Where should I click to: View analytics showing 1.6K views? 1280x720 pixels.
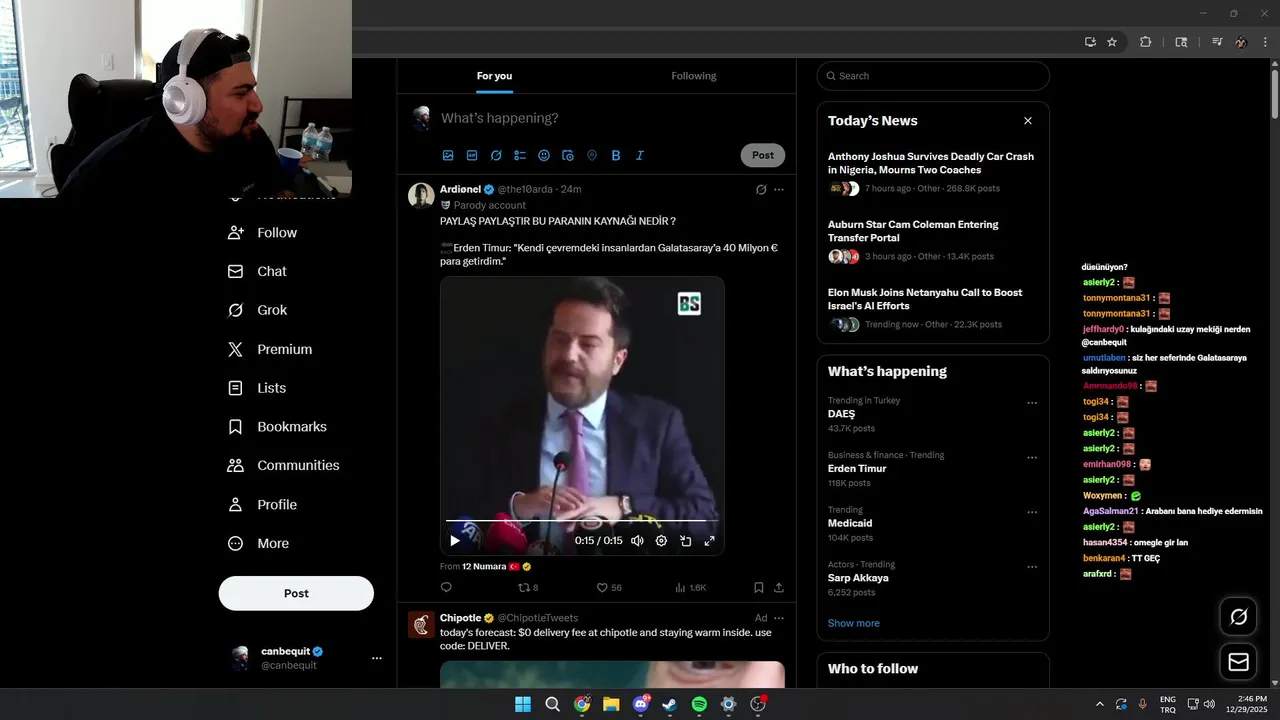point(691,588)
